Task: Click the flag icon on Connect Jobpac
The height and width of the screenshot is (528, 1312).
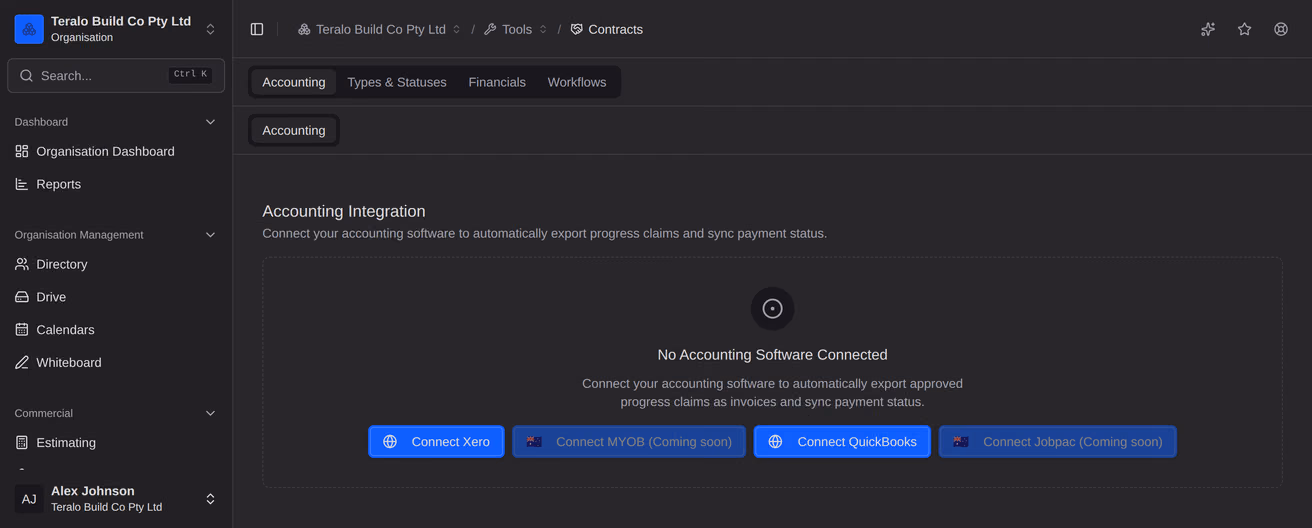Action: point(961,442)
